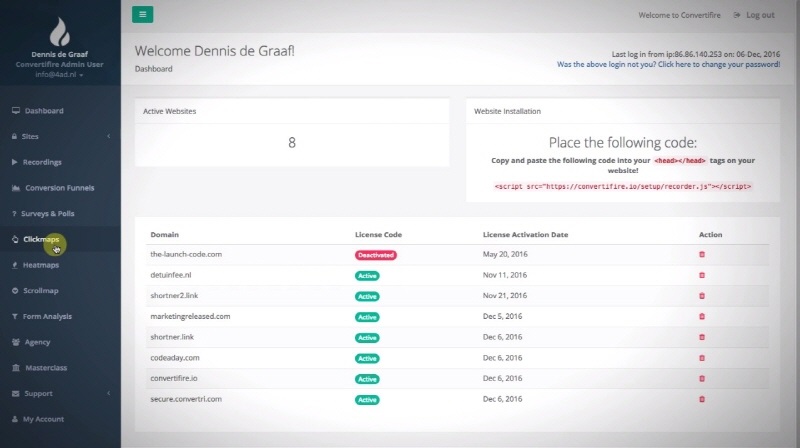Click the Scrollmap circle icon
The image size is (800, 448).
(15, 290)
